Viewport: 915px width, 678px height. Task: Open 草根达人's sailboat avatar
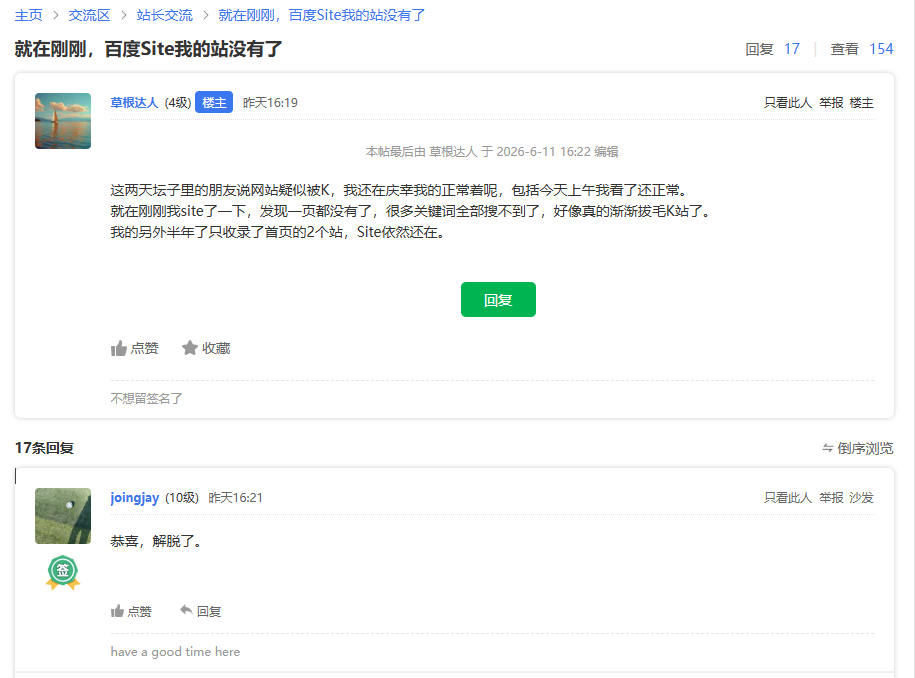click(x=63, y=121)
